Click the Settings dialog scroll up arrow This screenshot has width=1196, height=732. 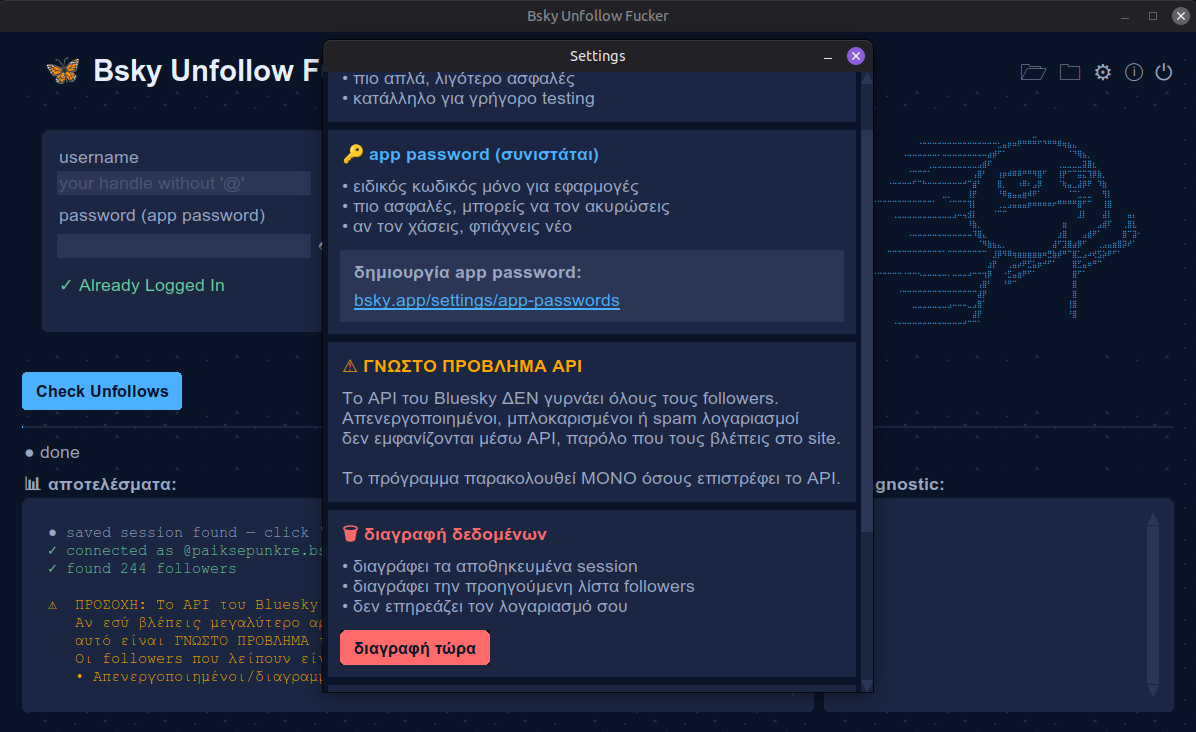tap(867, 78)
